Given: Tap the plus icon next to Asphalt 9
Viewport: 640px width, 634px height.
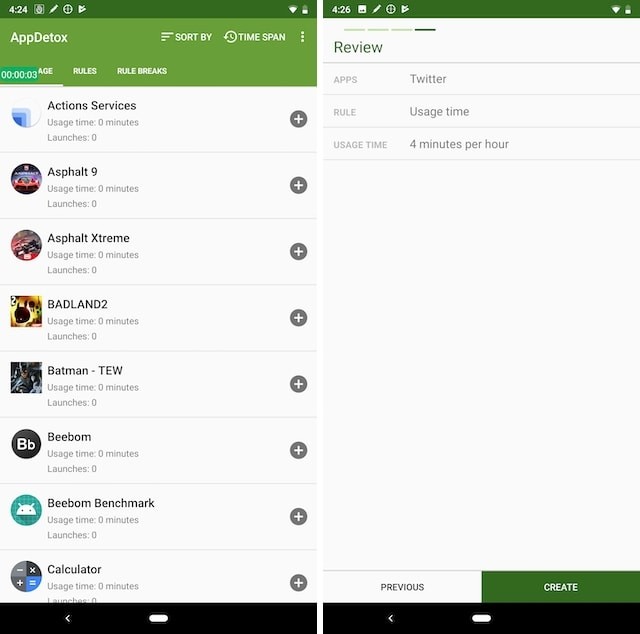Looking at the screenshot, I should coord(298,185).
